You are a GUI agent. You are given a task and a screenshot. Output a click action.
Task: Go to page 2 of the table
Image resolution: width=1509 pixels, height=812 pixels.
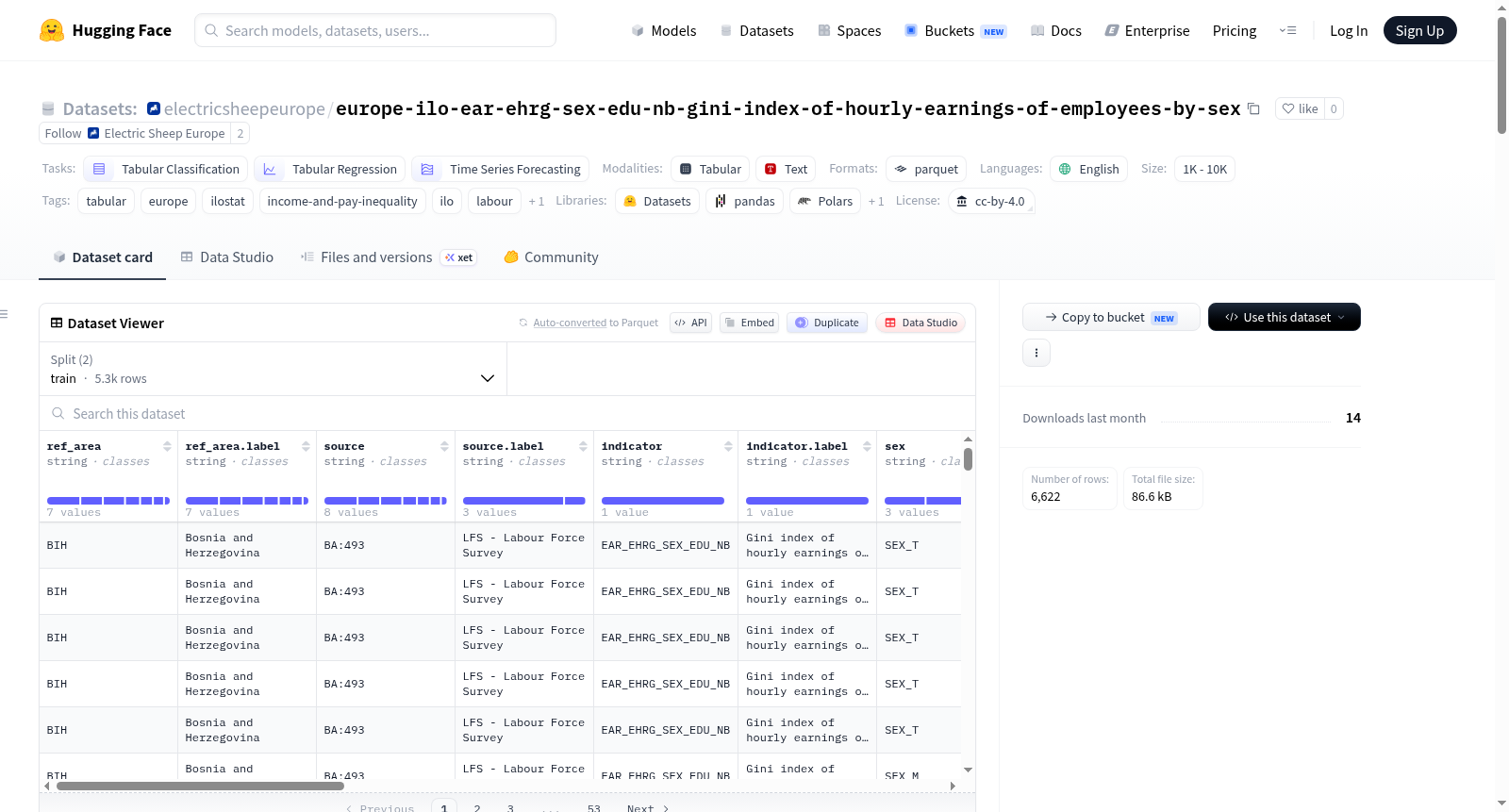[x=477, y=808]
